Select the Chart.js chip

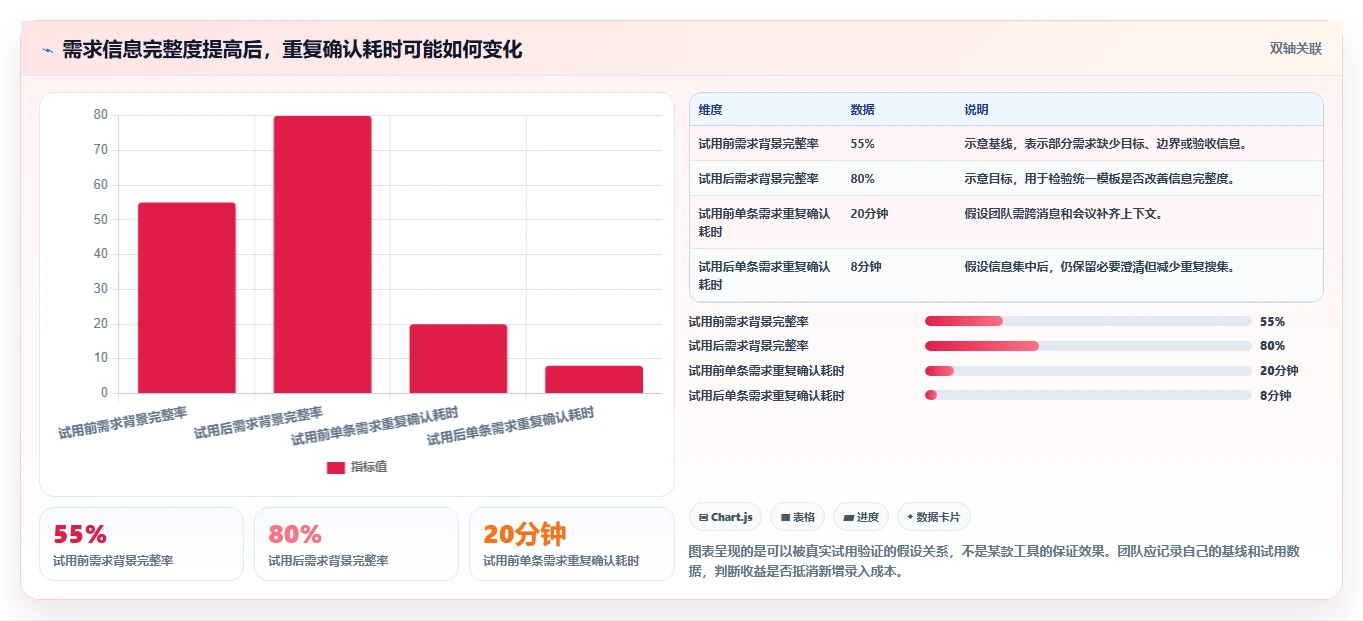point(725,517)
